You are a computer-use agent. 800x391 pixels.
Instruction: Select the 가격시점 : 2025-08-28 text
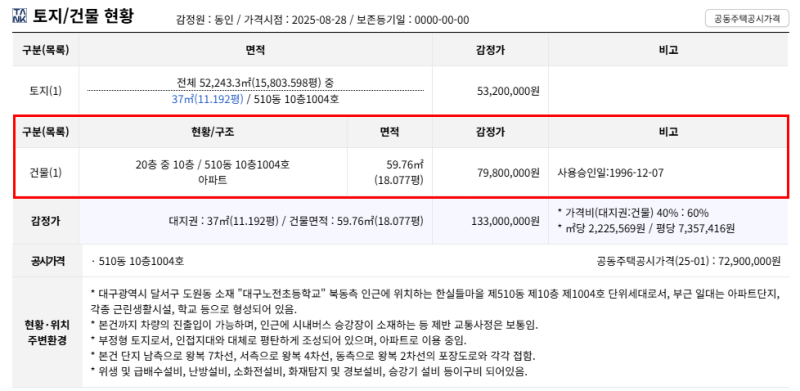tap(295, 20)
